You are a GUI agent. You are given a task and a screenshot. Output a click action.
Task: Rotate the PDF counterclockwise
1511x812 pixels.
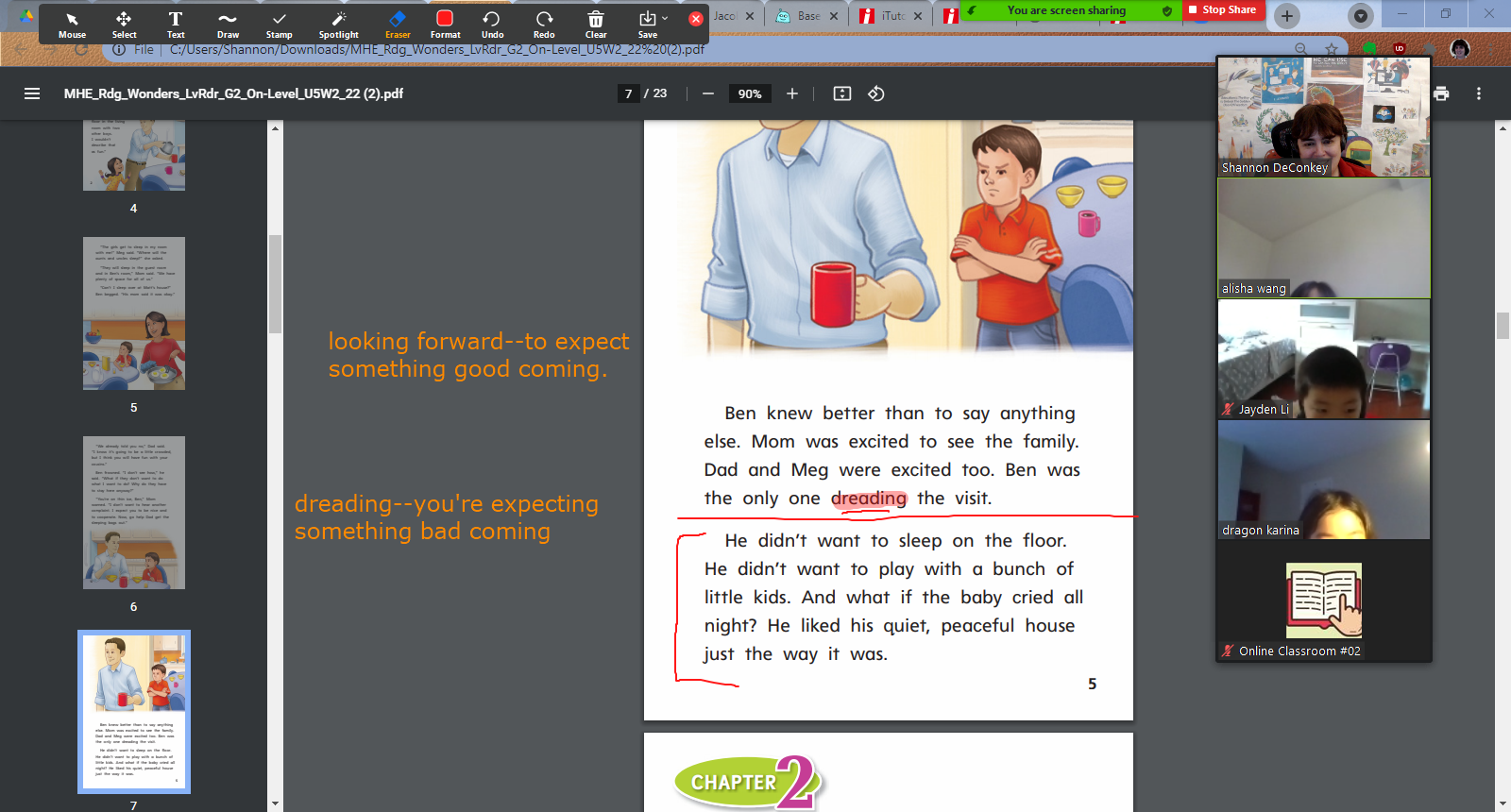876,93
